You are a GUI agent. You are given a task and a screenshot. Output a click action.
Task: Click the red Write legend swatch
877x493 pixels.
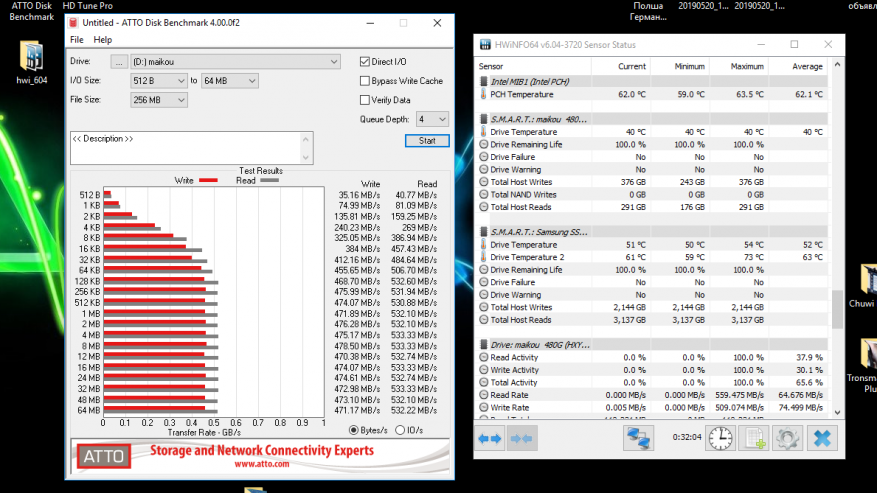point(208,180)
